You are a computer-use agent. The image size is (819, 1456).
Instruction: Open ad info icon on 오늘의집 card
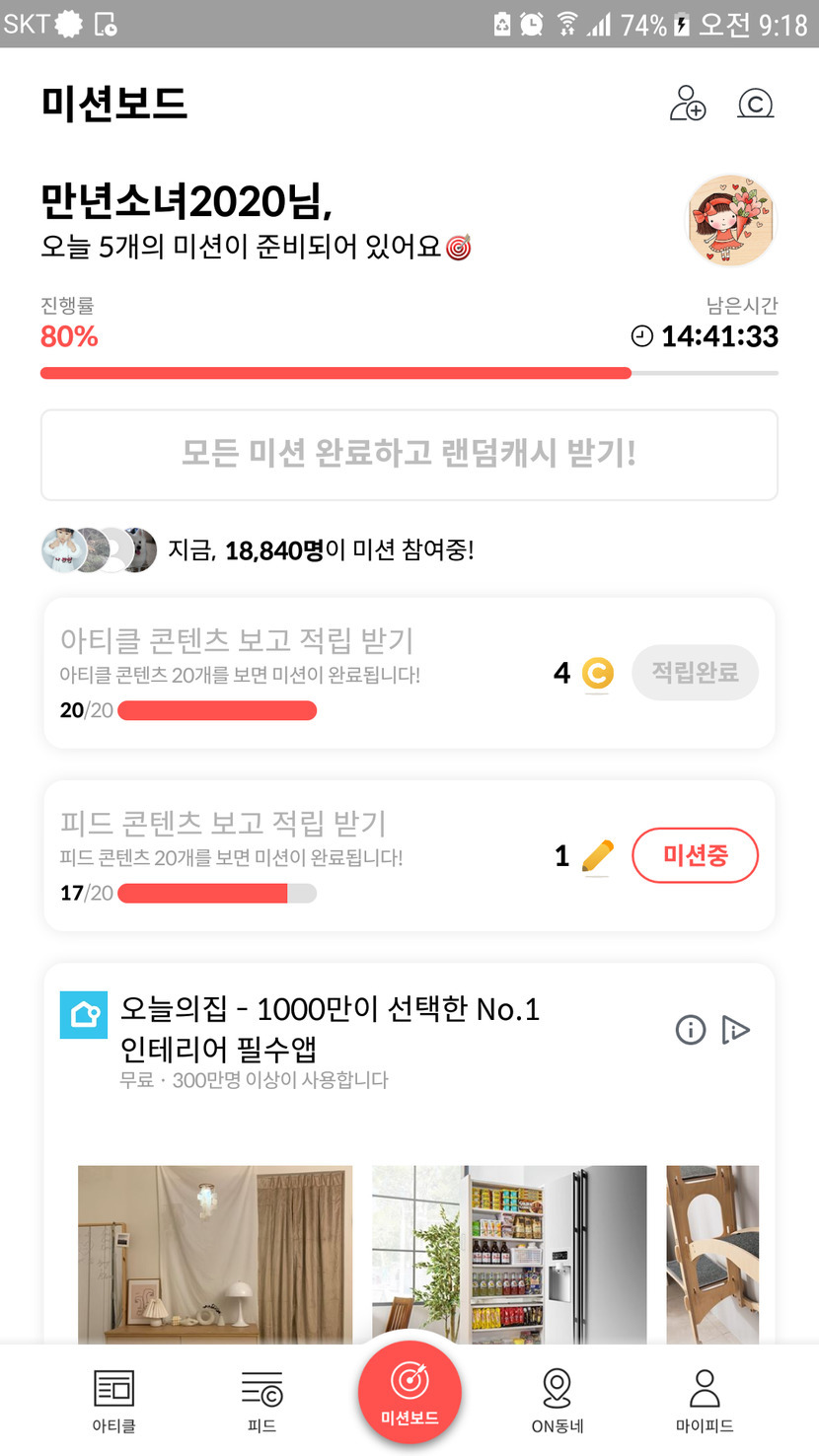(690, 1030)
